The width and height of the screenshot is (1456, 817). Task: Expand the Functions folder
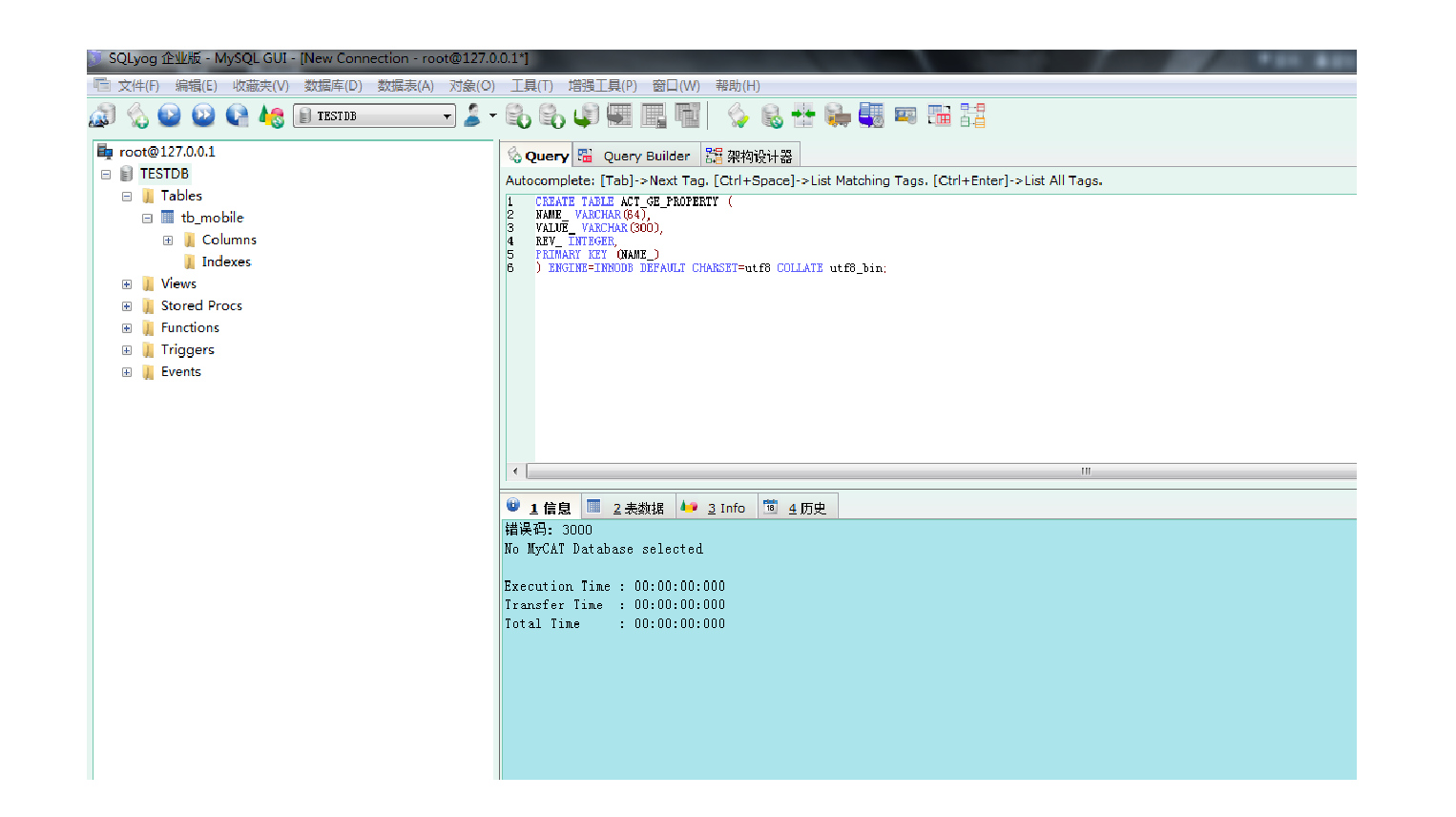pos(126,328)
